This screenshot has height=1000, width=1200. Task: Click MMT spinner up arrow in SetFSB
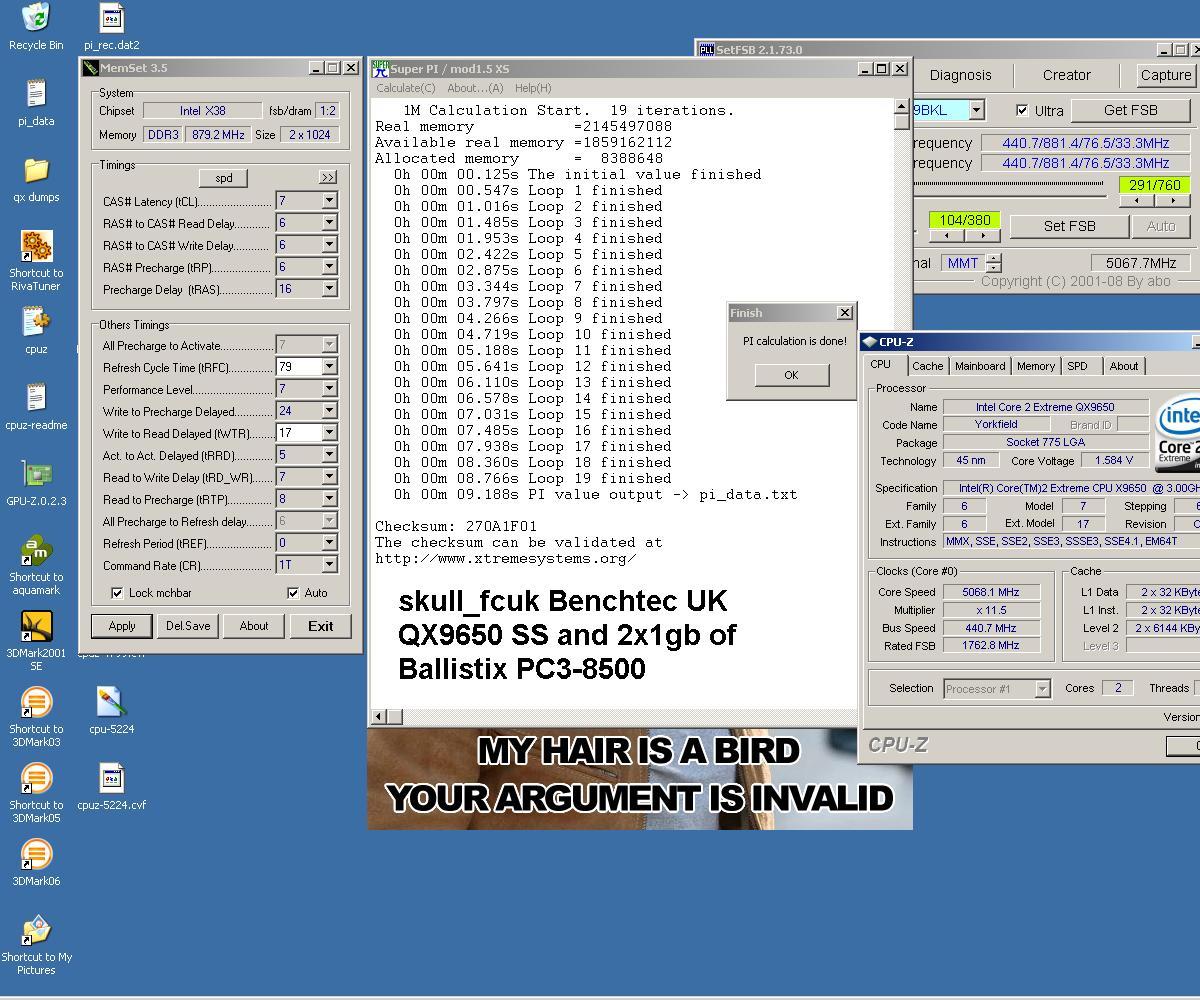coord(993,258)
